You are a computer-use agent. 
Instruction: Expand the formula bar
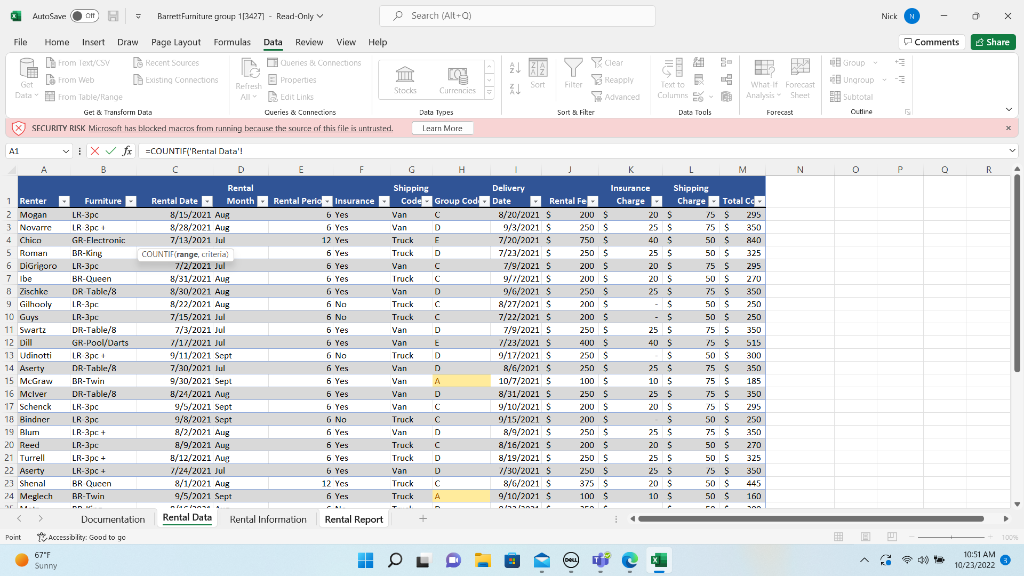1012,151
